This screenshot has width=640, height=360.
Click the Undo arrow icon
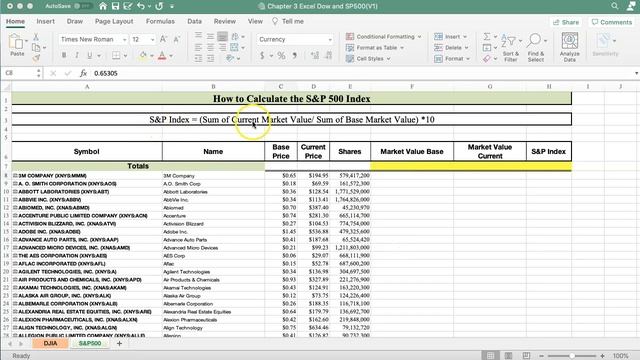(x=141, y=6)
